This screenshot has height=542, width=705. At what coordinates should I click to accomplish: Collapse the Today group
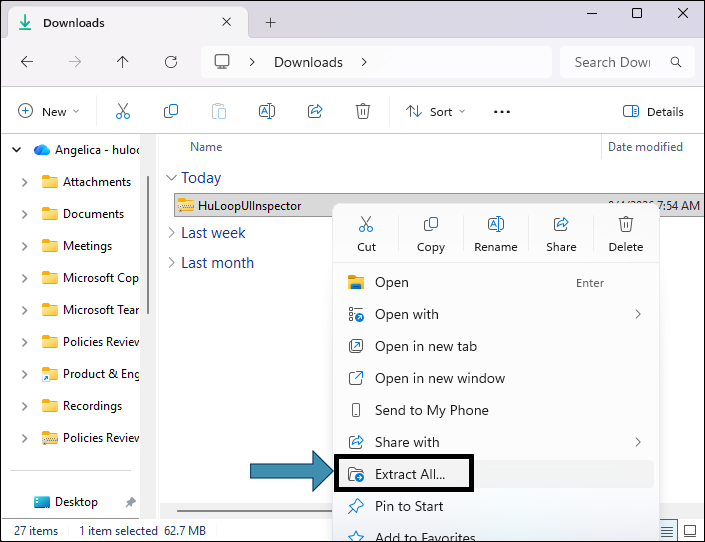[171, 178]
